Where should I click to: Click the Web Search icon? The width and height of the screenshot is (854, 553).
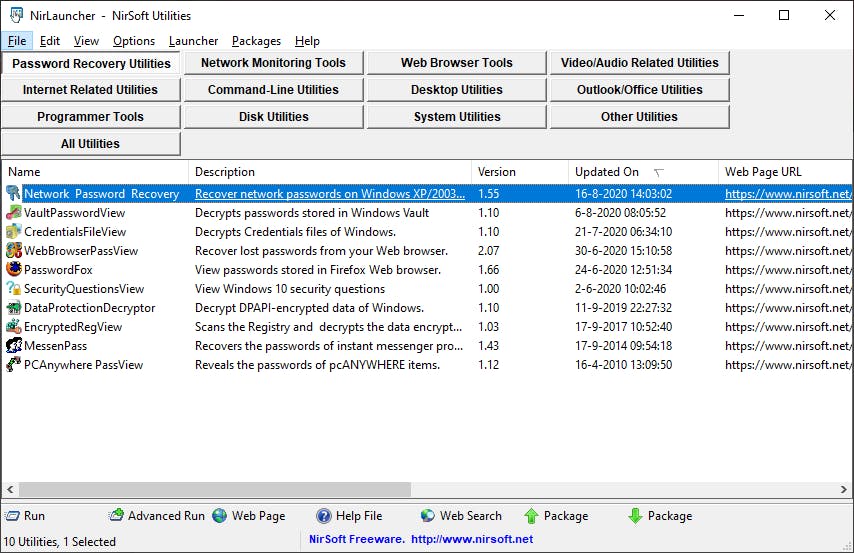pyautogui.click(x=428, y=515)
